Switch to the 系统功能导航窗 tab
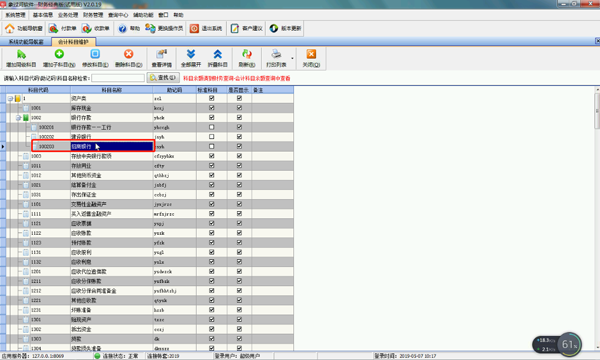Image resolution: width=600 pixels, height=360 pixels. pos(26,42)
